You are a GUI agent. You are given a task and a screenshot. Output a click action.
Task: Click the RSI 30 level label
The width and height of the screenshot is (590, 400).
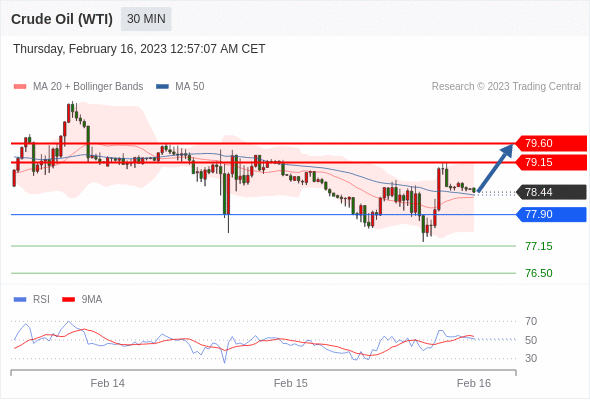pos(531,358)
